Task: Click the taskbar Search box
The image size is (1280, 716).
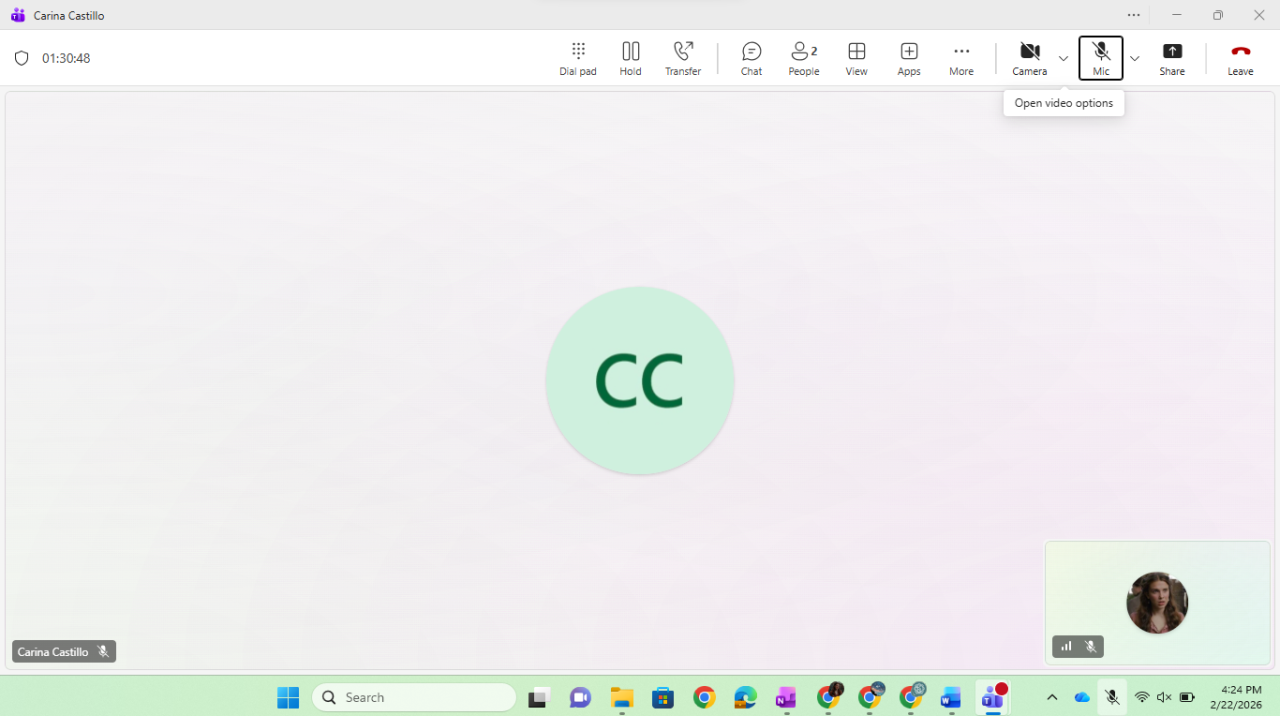Action: click(x=414, y=697)
